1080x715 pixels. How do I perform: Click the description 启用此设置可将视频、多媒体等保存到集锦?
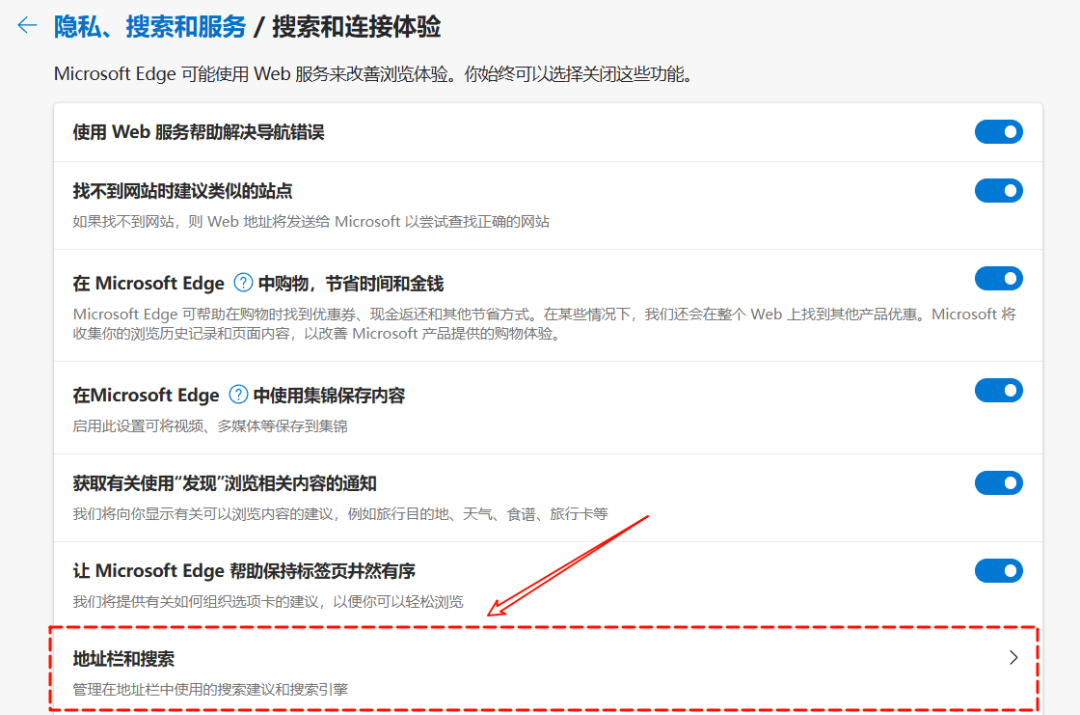tap(210, 426)
